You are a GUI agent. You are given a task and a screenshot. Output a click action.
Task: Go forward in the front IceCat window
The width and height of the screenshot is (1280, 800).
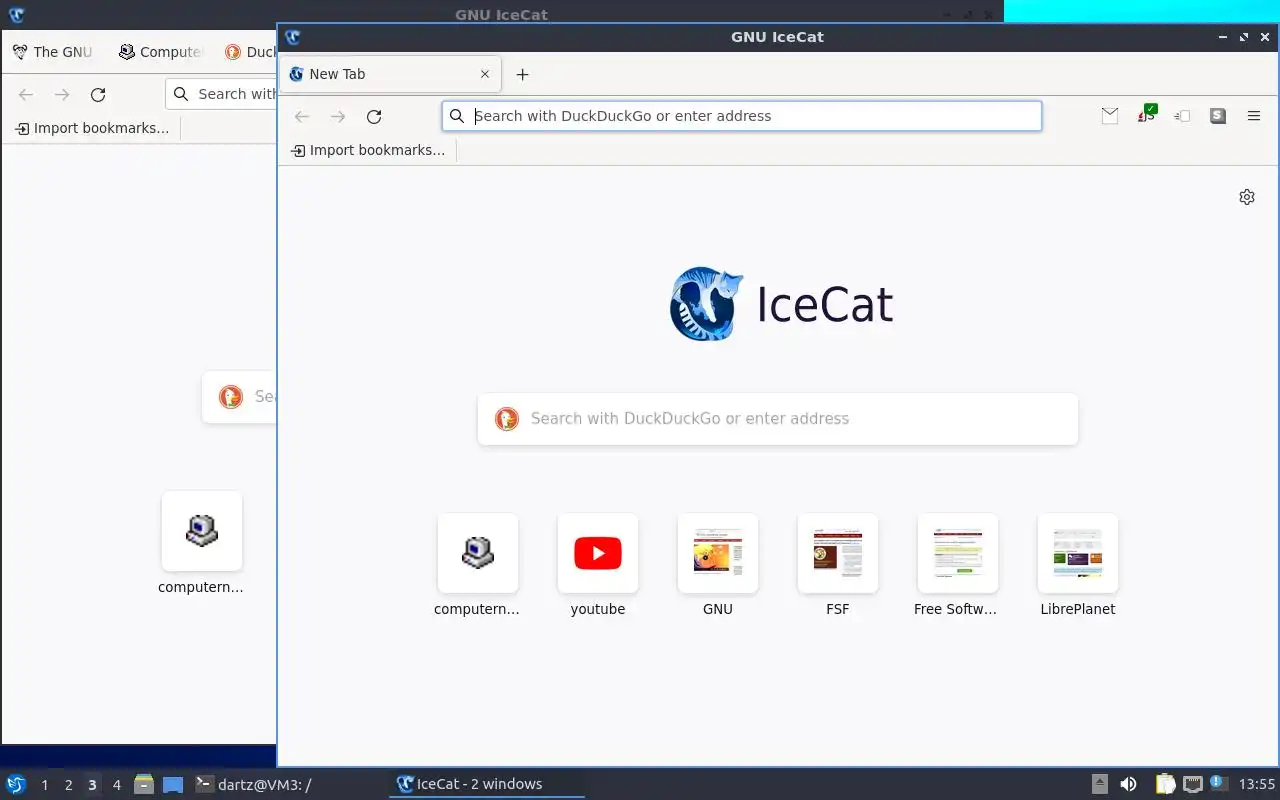pyautogui.click(x=338, y=117)
